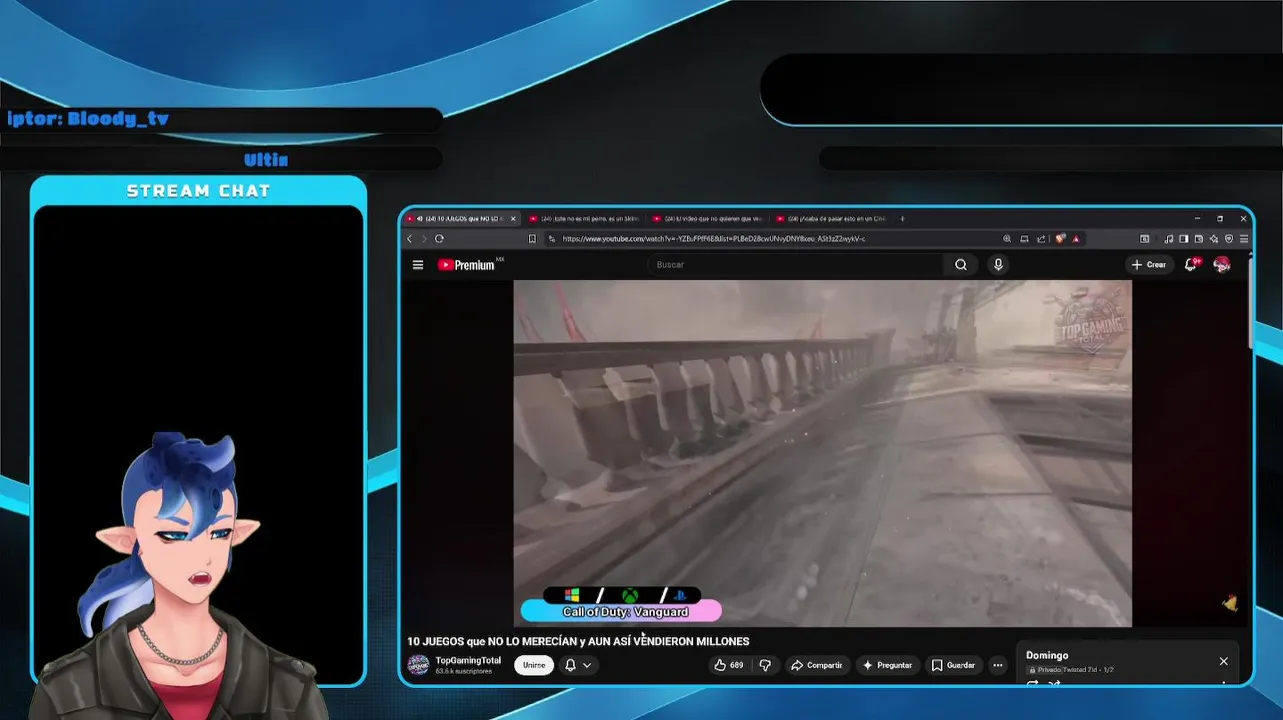This screenshot has width=1283, height=720.
Task: Click the Crear create button
Action: point(1149,265)
